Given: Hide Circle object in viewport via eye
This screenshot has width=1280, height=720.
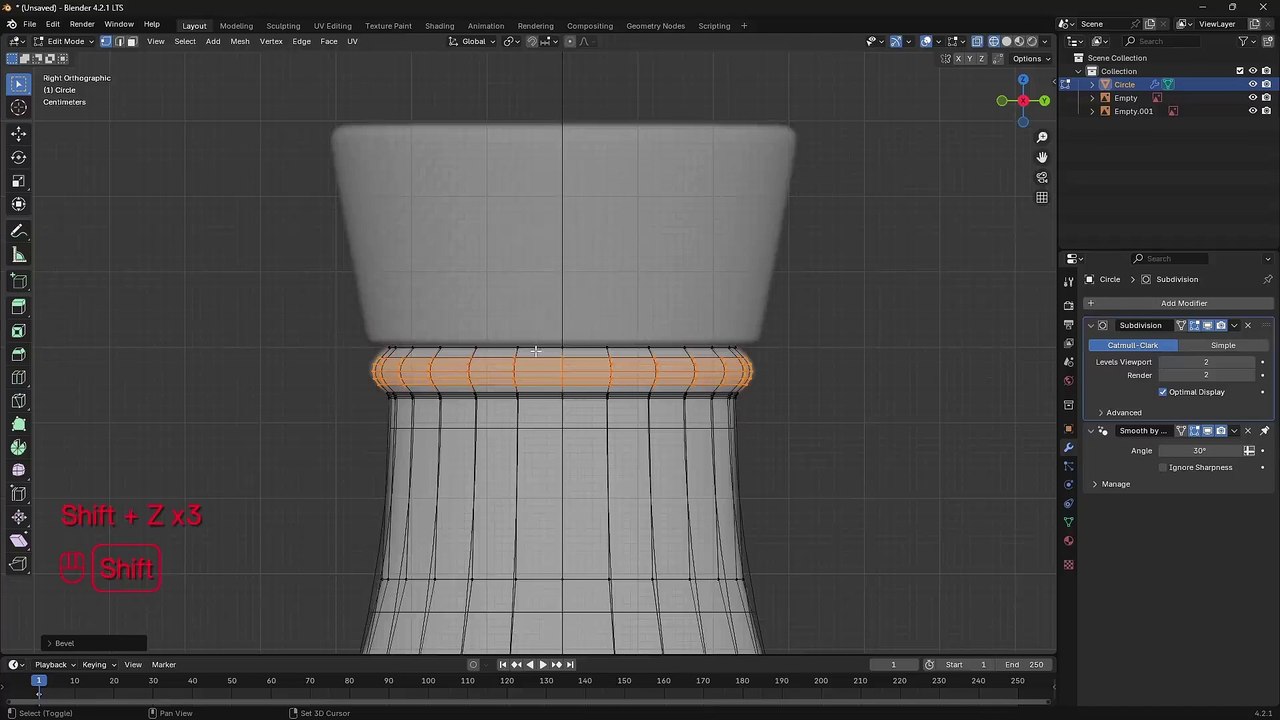Looking at the screenshot, I should point(1252,84).
